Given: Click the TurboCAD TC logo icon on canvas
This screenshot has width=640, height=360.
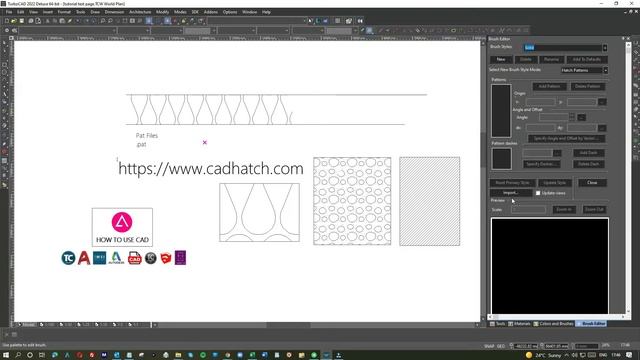Looking at the screenshot, I should (68, 258).
